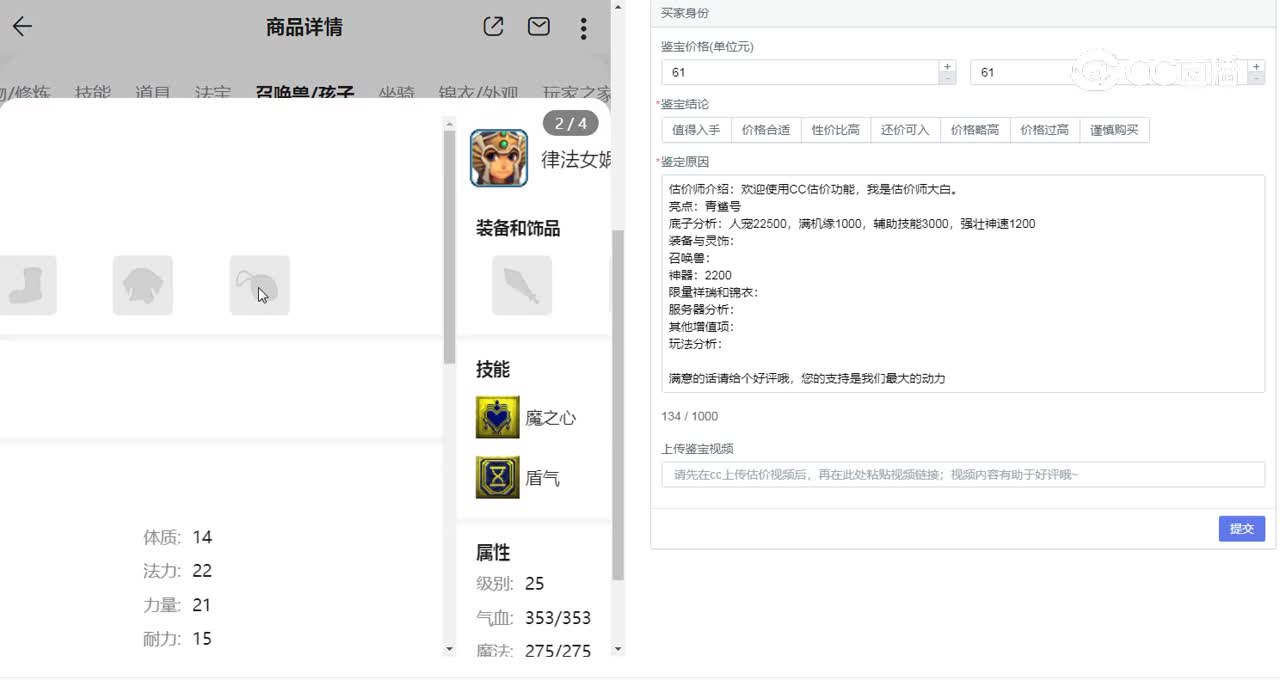Enable the 谨慎购买 conclusion option
The height and width of the screenshot is (686, 1280).
(1113, 130)
